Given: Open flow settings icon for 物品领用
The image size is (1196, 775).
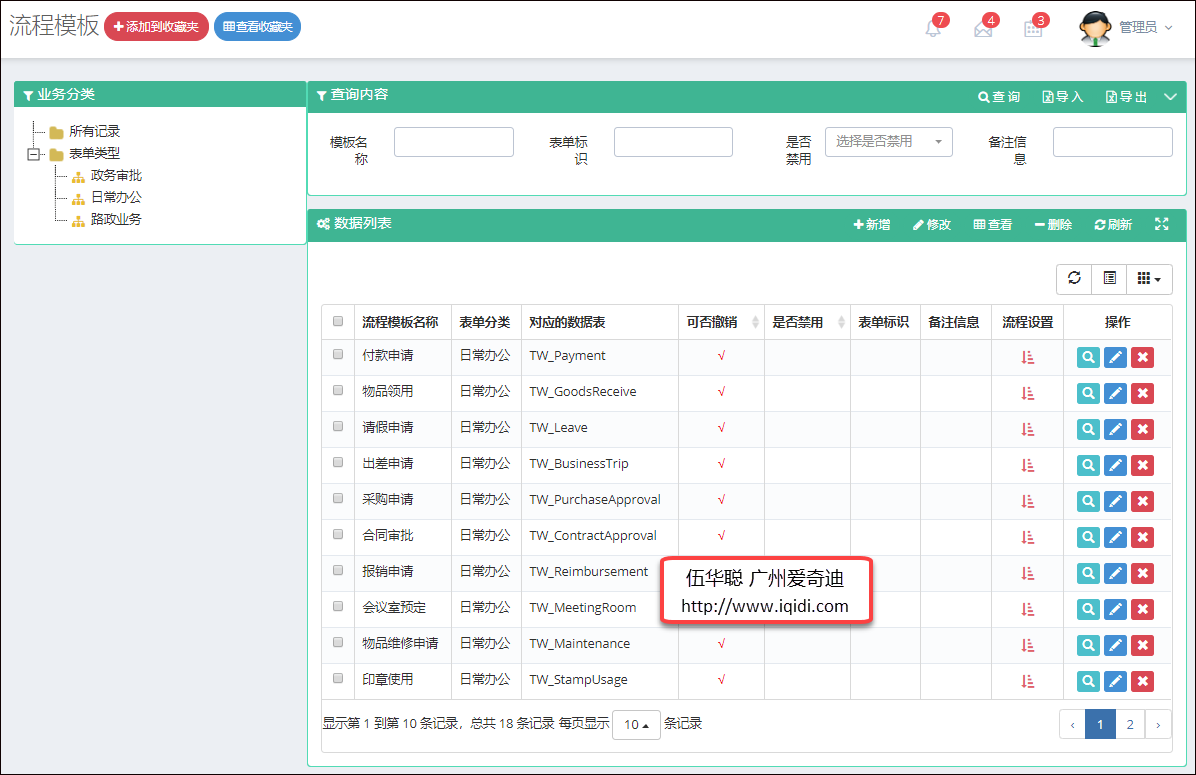Looking at the screenshot, I should pyautogui.click(x=1027, y=393).
